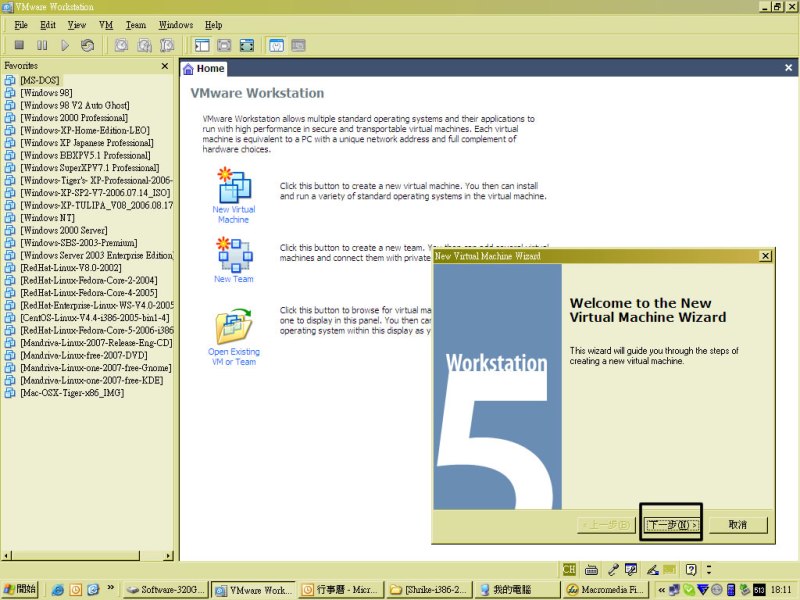This screenshot has width=800, height=600.
Task: Click the Reset toolbar icon
Action: click(87, 45)
